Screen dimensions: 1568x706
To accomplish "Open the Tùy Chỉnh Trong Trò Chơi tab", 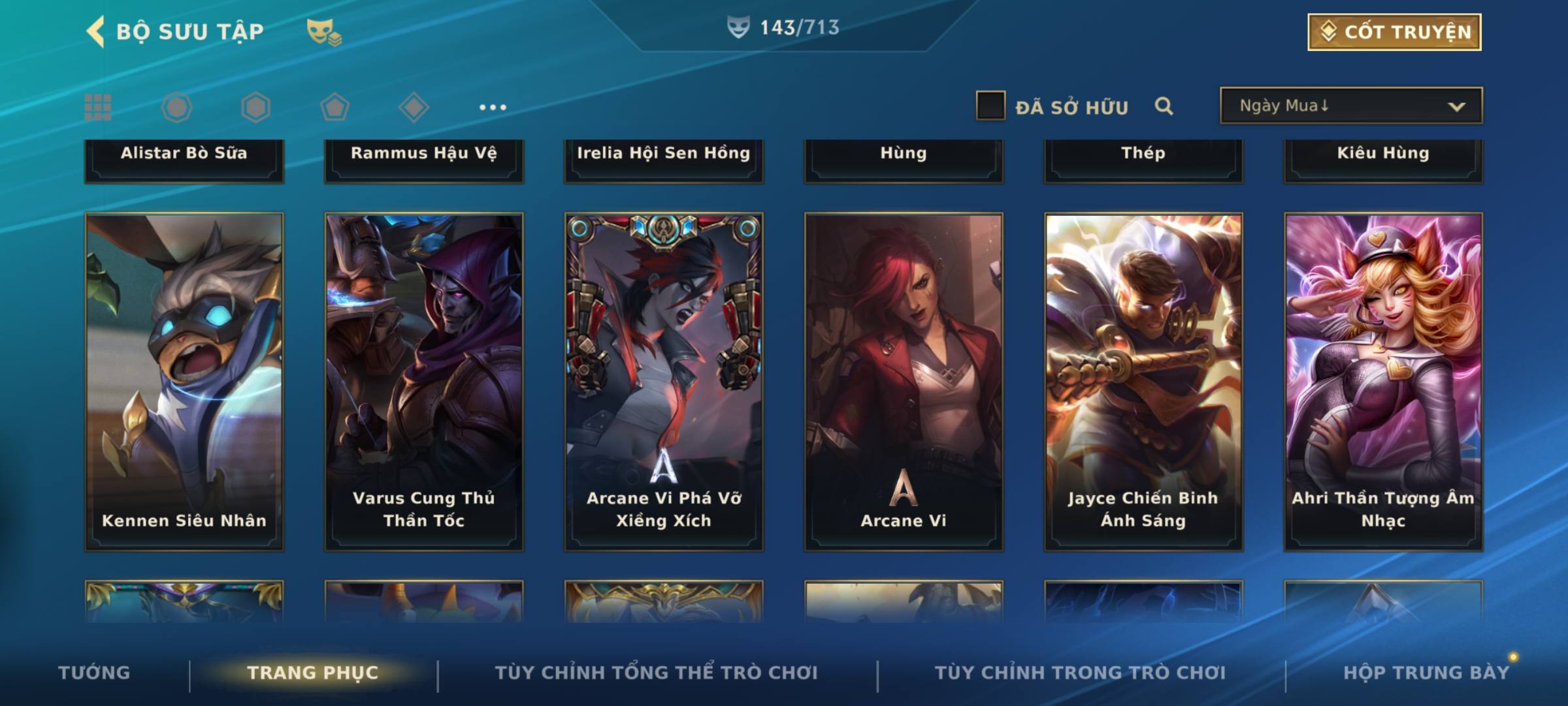I will 1080,672.
